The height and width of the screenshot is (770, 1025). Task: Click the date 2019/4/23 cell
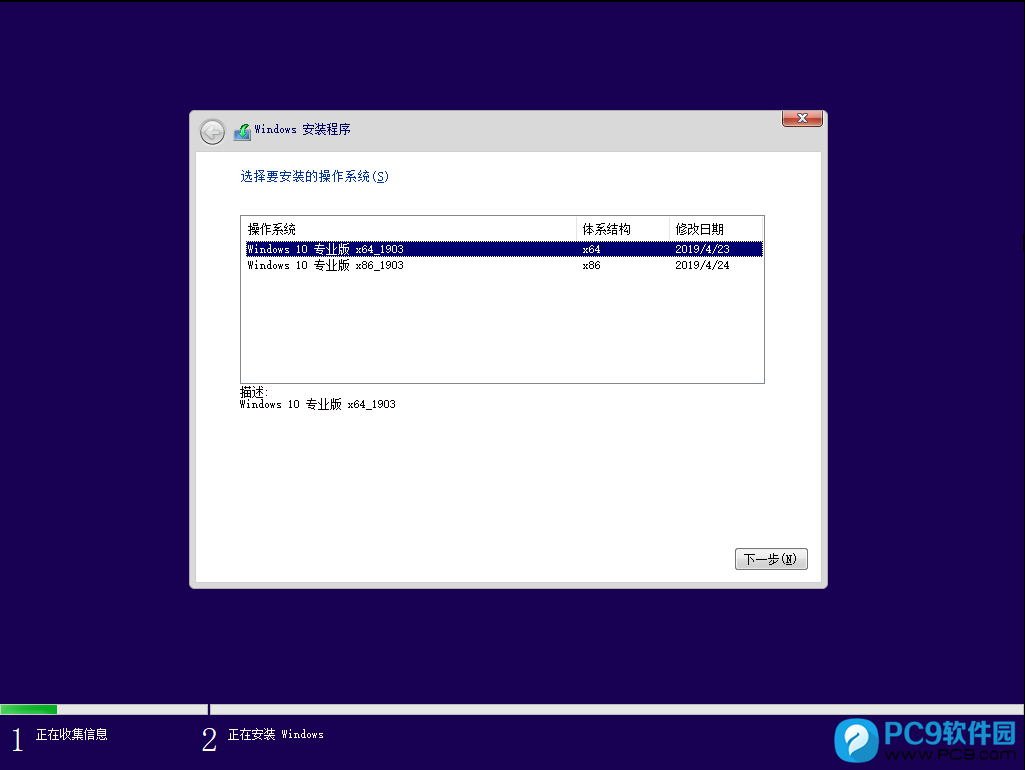(702, 249)
